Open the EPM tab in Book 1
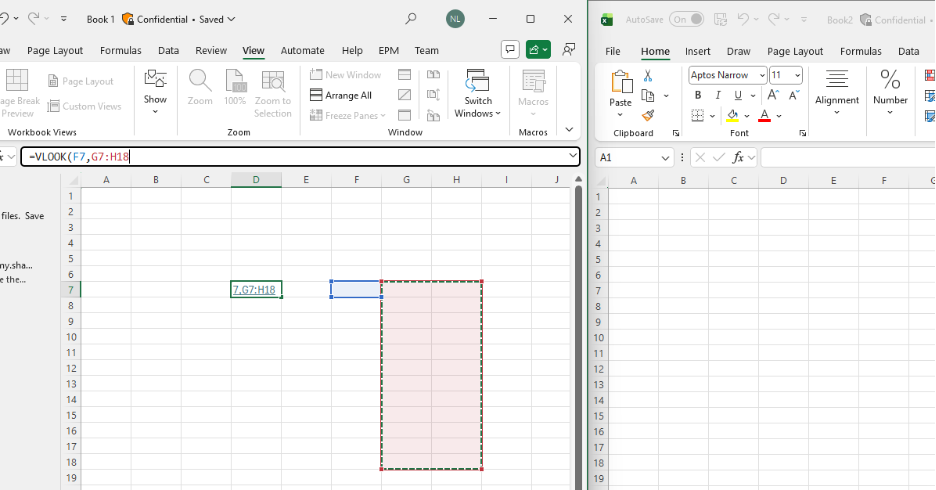 [389, 51]
